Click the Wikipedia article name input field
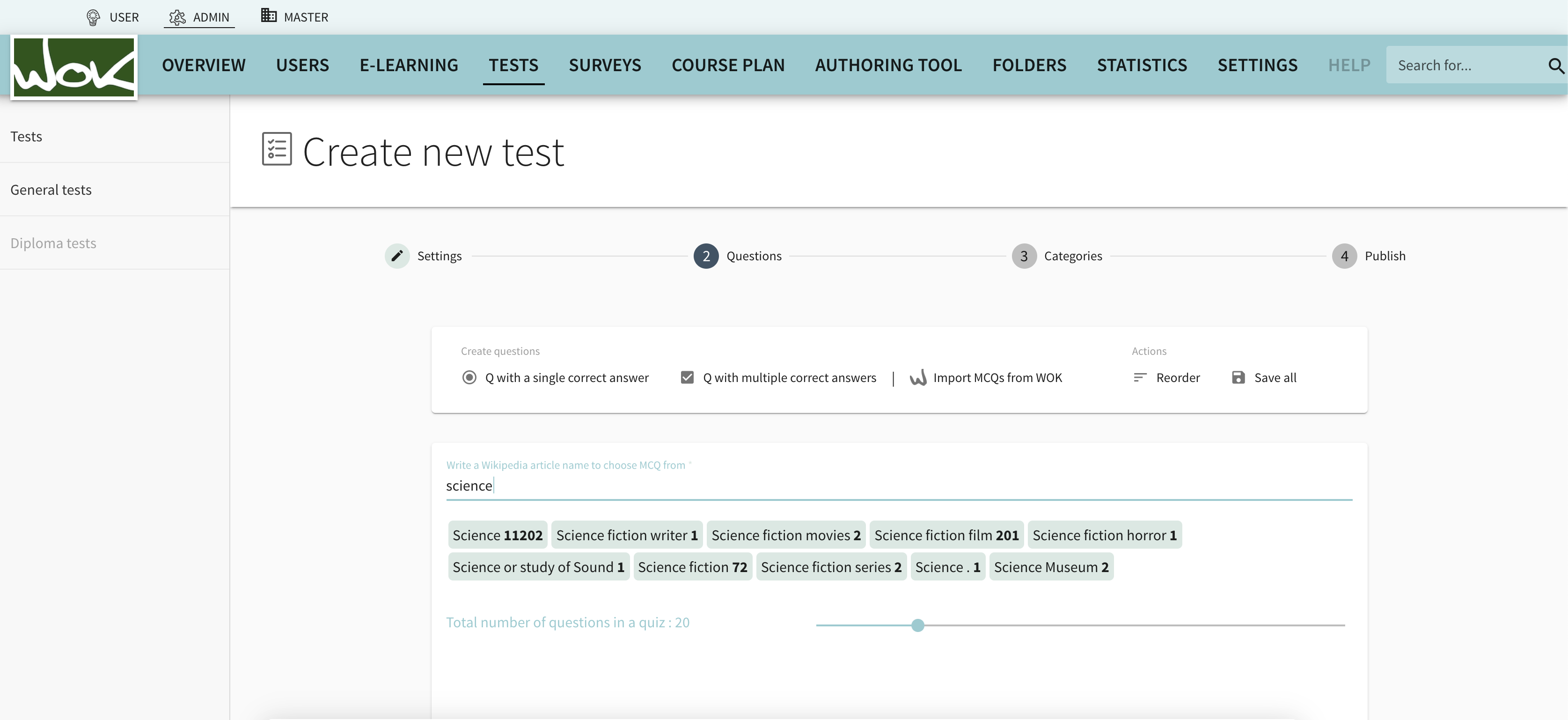The height and width of the screenshot is (720, 1568). pyautogui.click(x=852, y=485)
